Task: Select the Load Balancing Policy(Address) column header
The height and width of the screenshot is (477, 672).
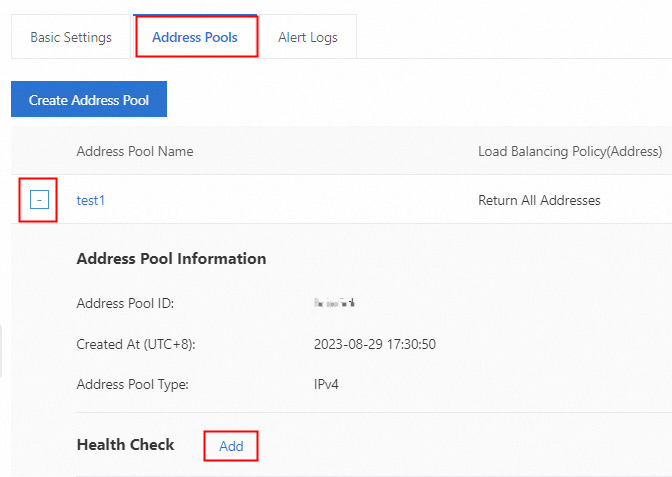Action: click(x=570, y=151)
